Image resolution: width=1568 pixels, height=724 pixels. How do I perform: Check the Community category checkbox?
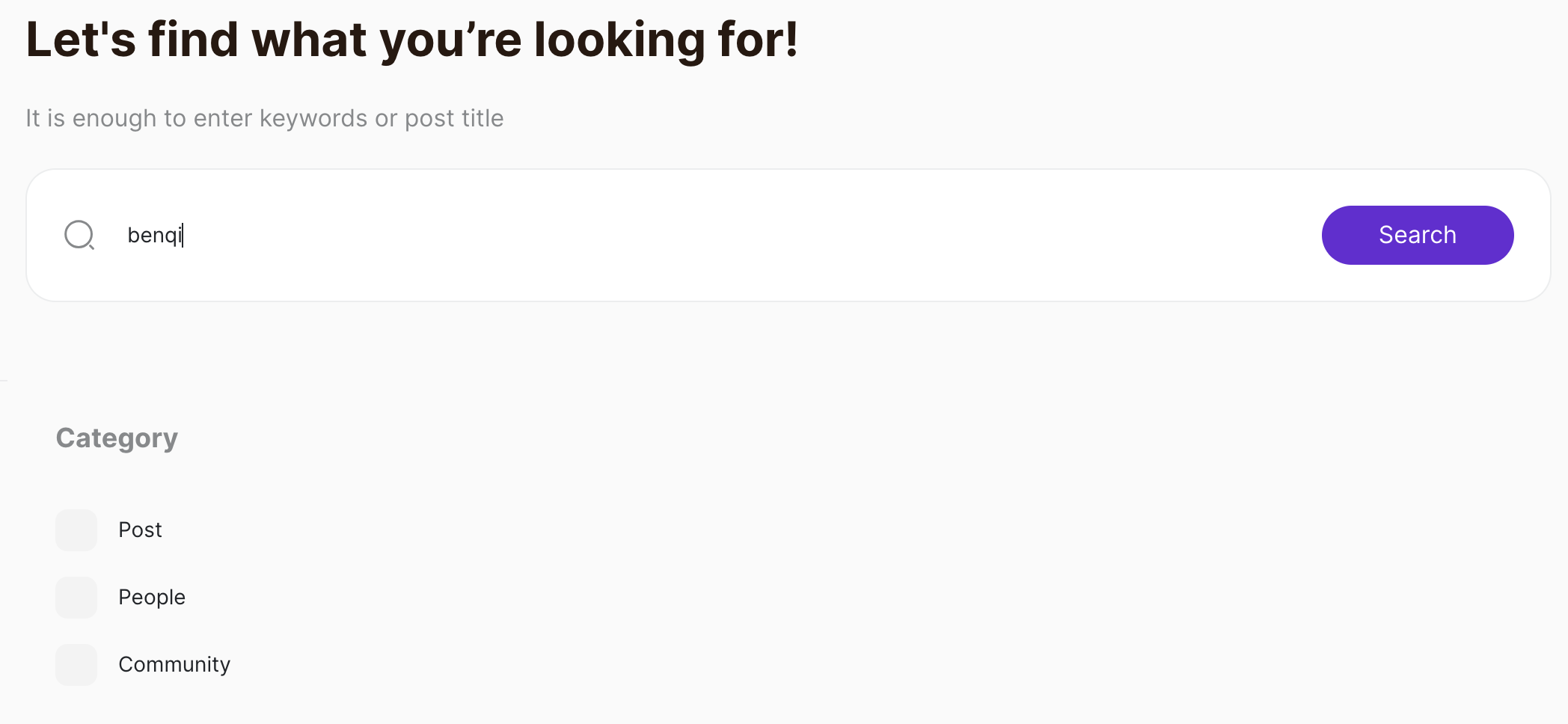click(76, 665)
